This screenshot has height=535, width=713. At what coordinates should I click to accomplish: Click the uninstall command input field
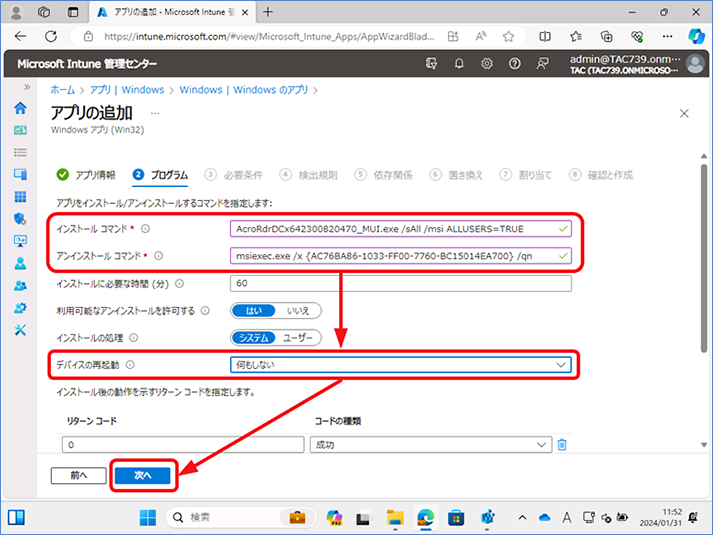coord(401,256)
